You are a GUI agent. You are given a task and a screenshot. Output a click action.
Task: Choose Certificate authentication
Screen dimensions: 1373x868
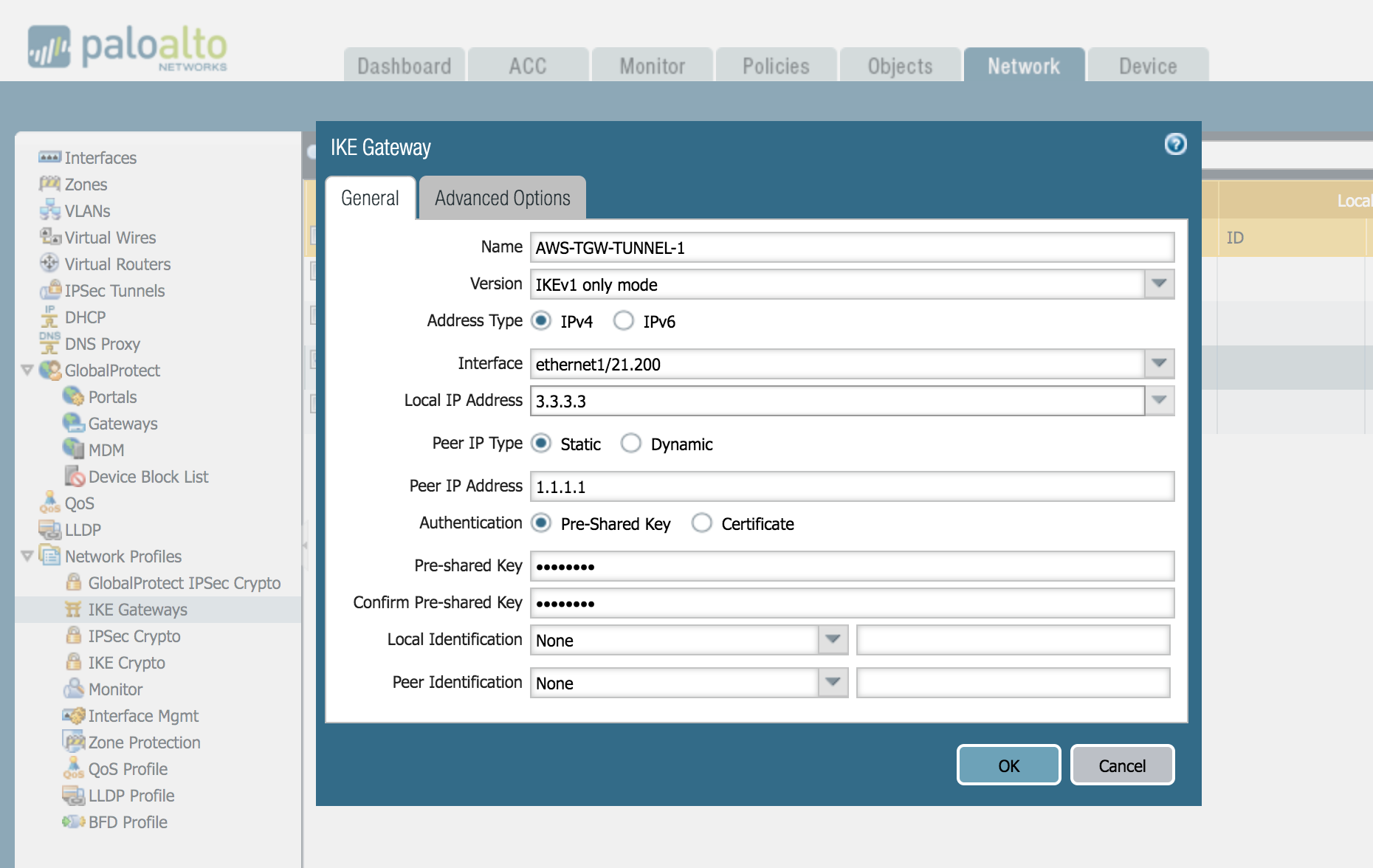click(701, 523)
